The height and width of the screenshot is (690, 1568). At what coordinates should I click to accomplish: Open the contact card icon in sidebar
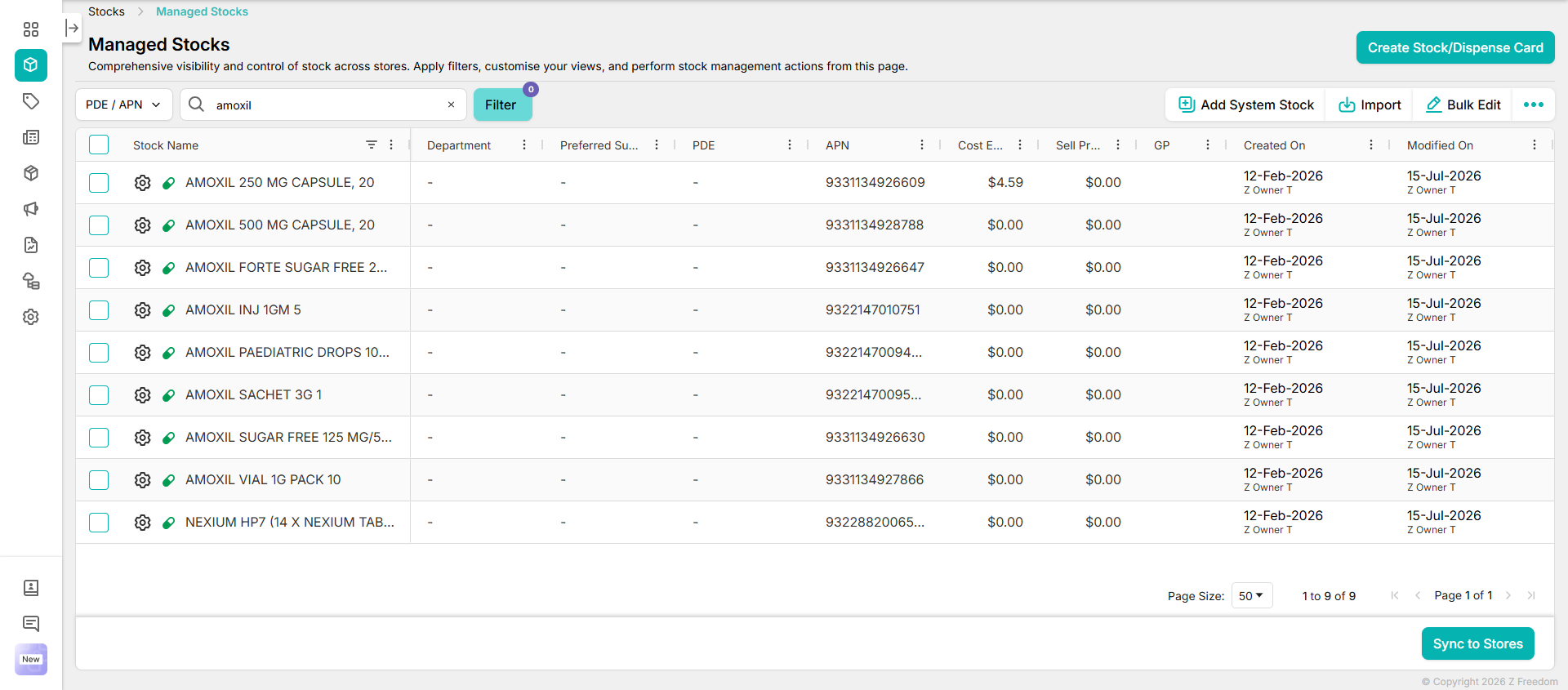[x=31, y=588]
